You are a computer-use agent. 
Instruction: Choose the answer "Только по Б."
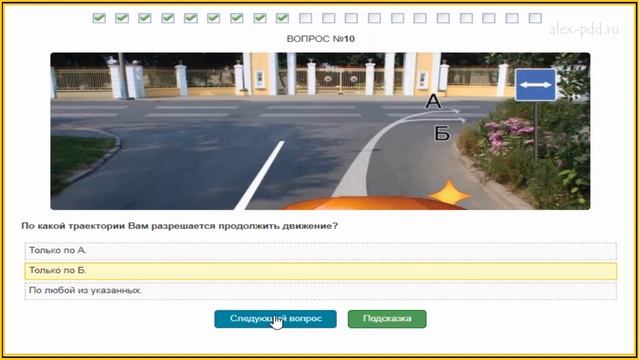(320, 271)
